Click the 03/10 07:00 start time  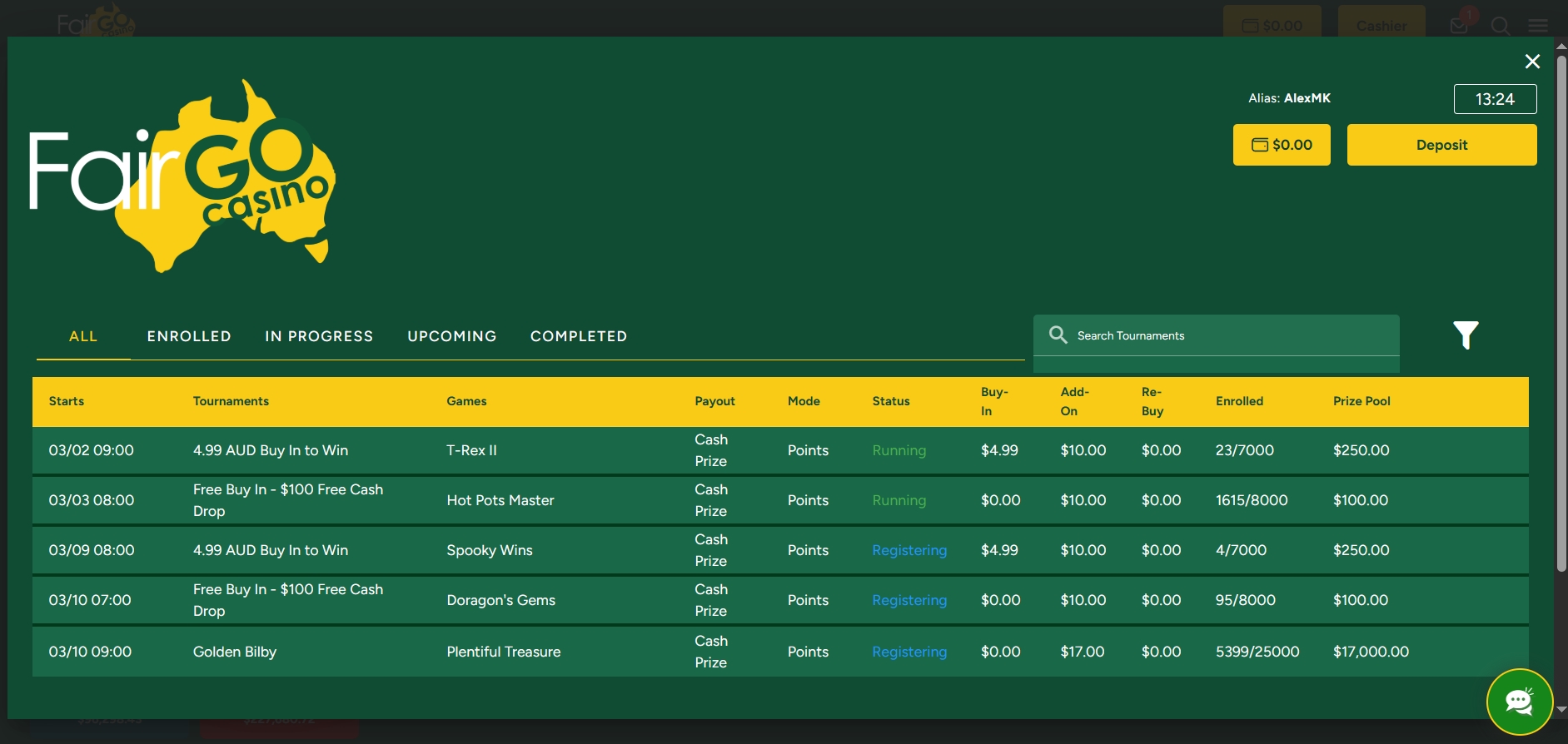coord(90,600)
